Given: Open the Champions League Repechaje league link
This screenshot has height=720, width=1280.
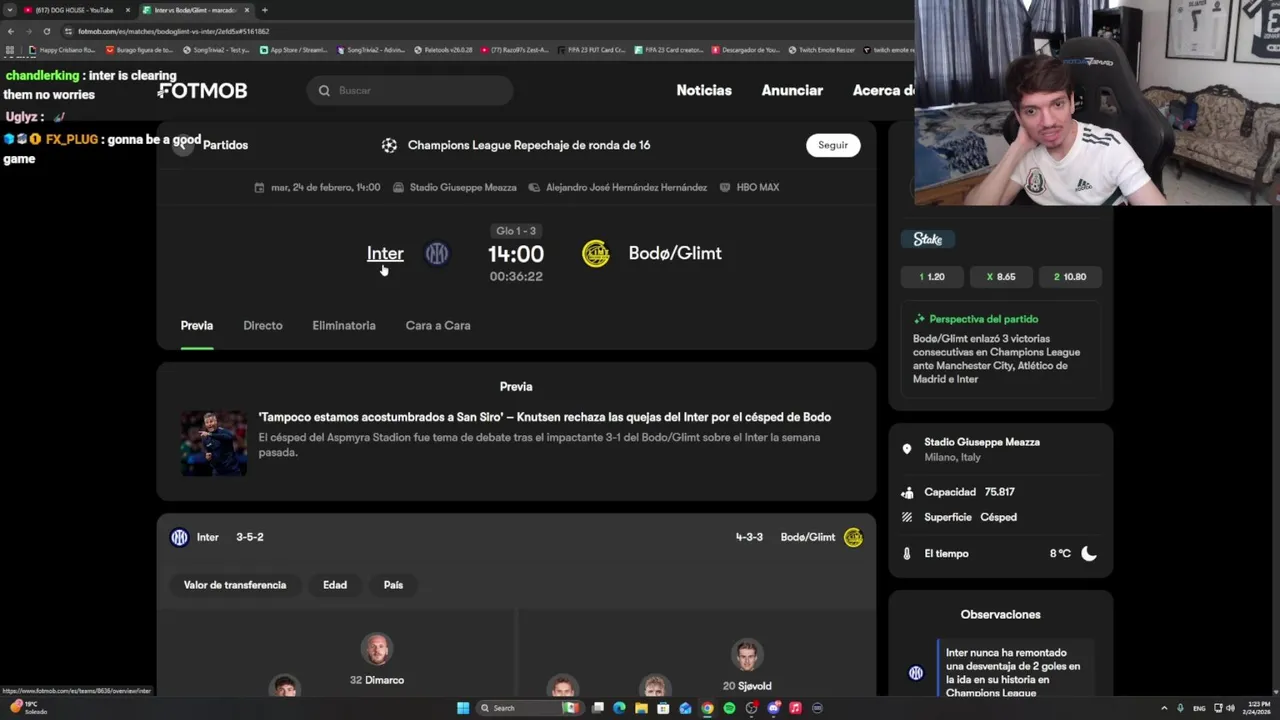Looking at the screenshot, I should tap(529, 145).
